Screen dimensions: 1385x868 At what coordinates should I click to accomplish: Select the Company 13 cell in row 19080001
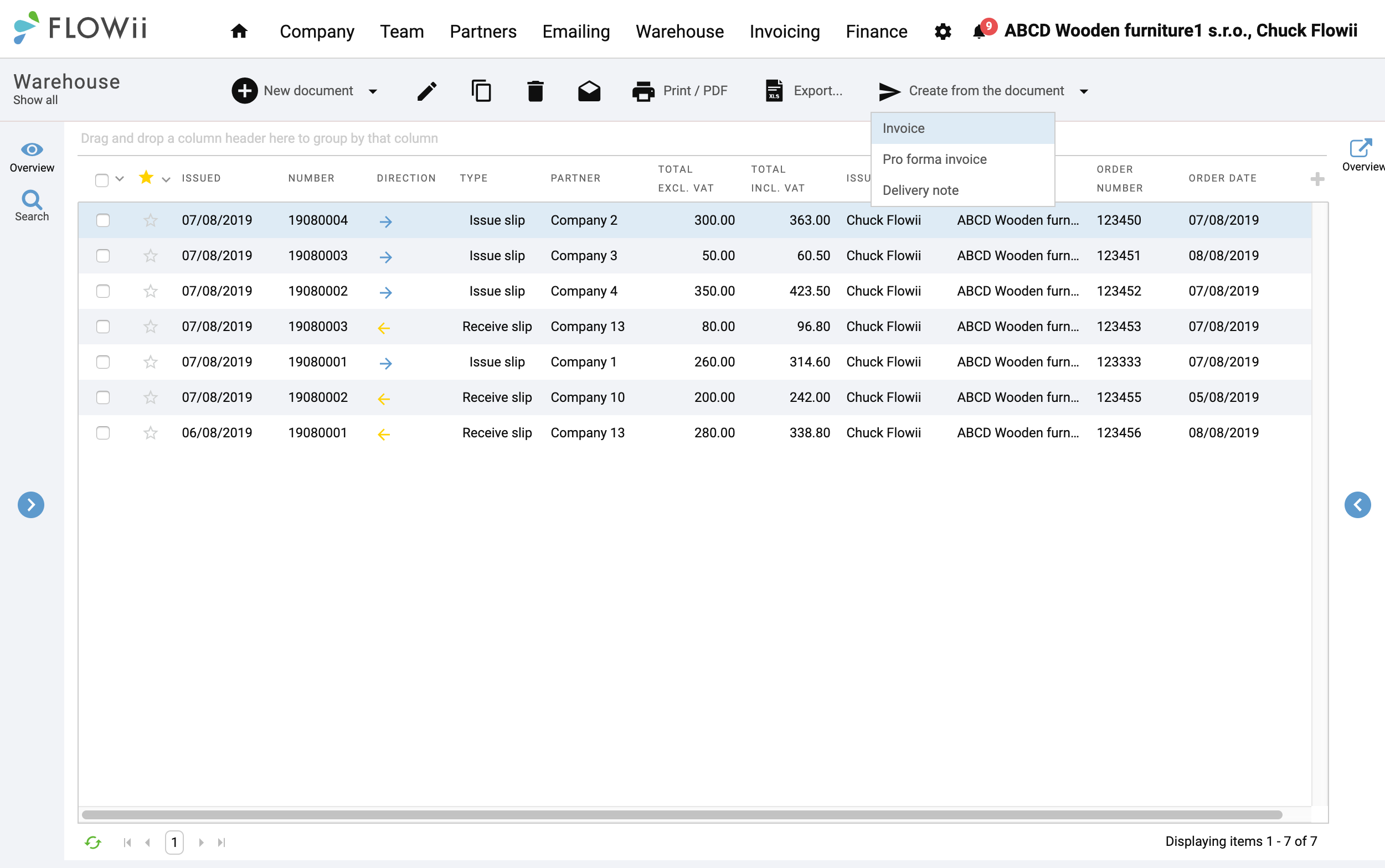588,433
